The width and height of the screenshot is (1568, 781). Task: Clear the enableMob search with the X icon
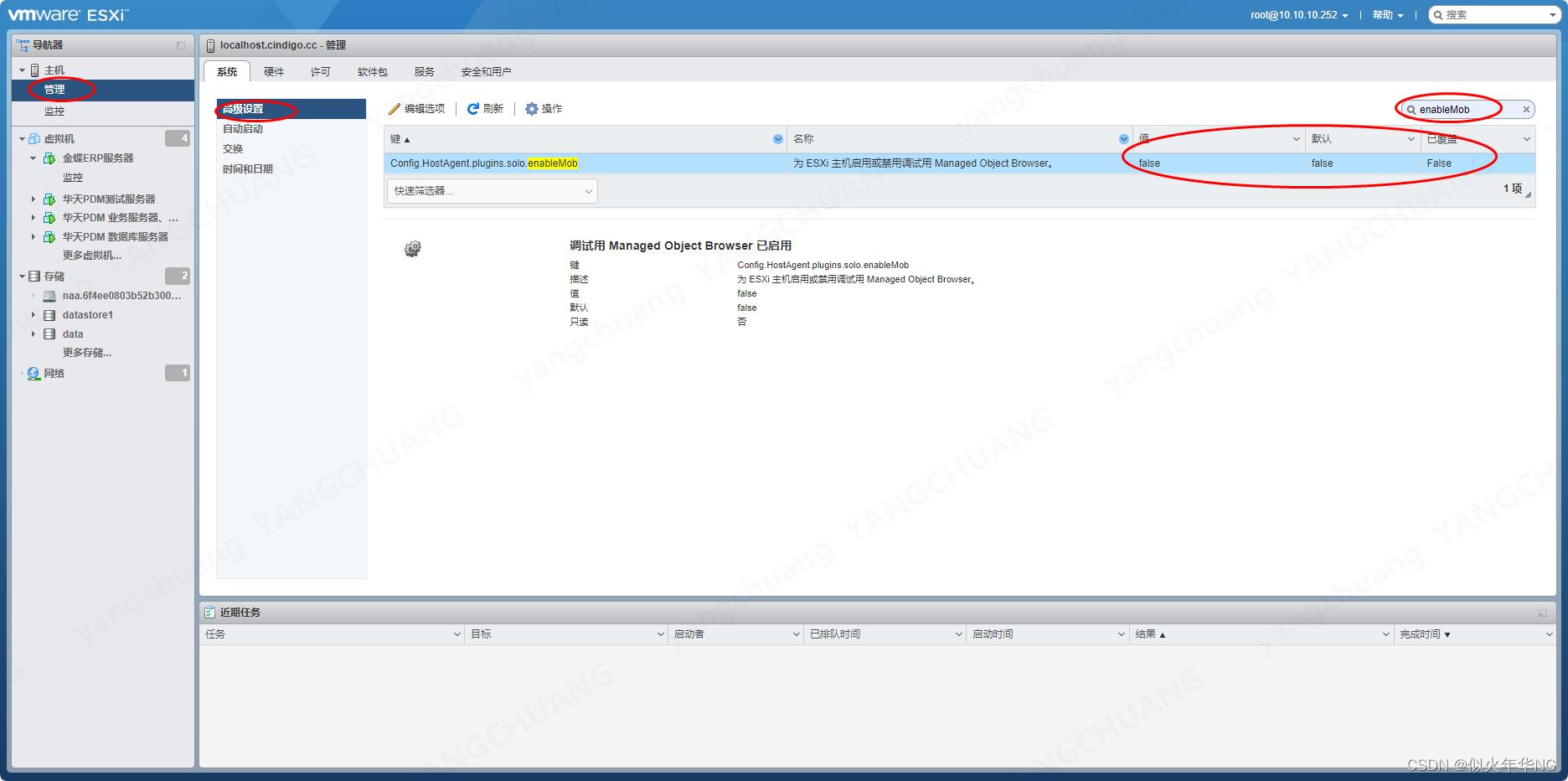pos(1526,110)
